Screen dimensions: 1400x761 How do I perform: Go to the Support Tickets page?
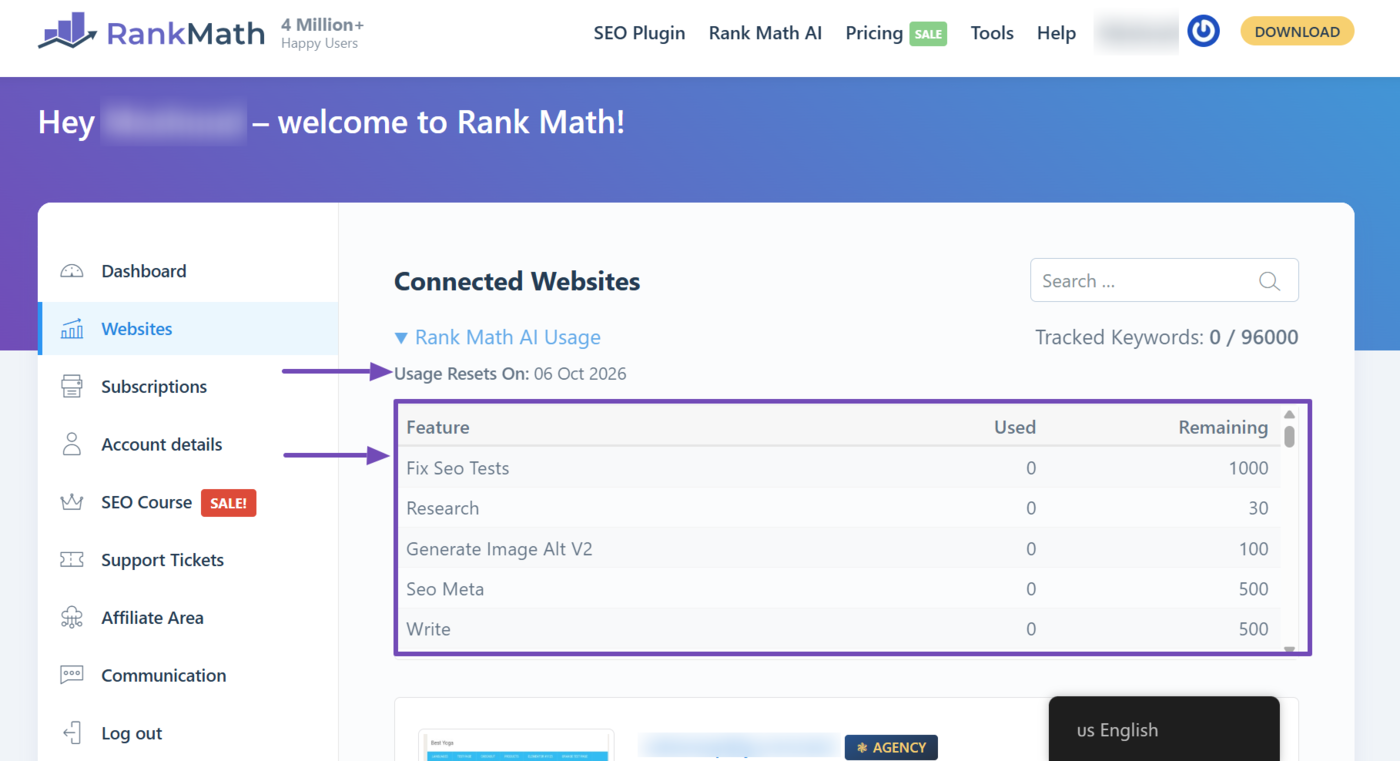pos(162,560)
